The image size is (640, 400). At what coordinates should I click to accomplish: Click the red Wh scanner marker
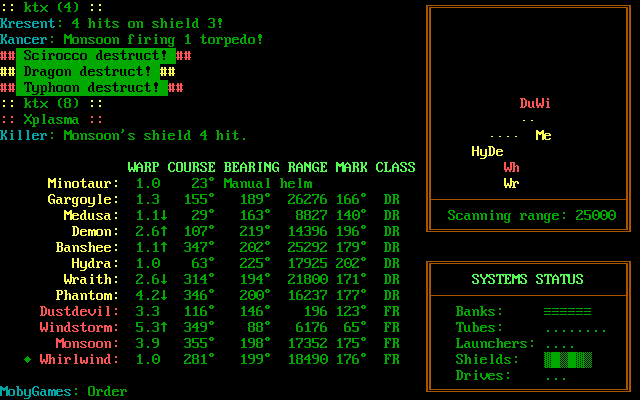point(511,167)
